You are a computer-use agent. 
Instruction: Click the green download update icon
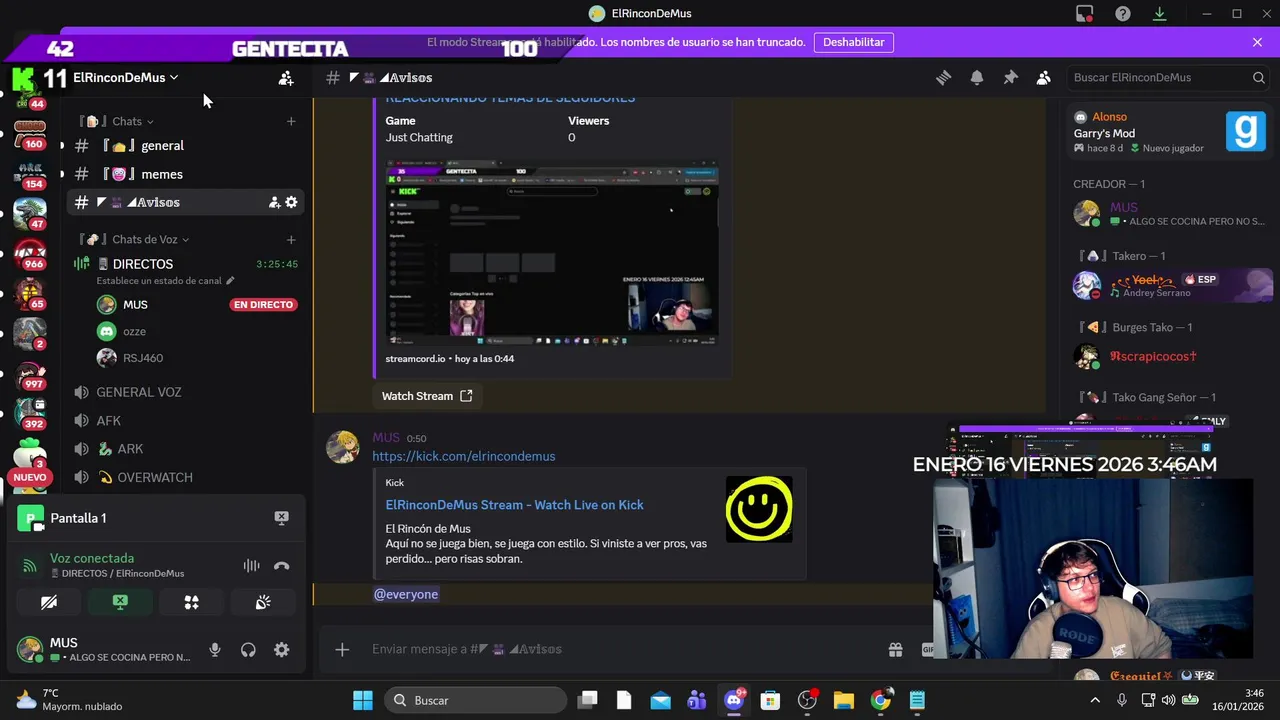1160,13
